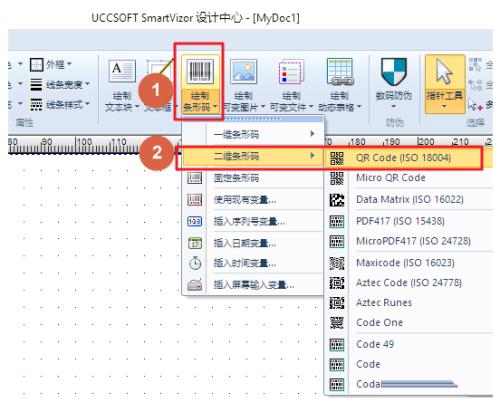Screen dimensions: 500x402
Task: Click the Draw Variable File (绘制可变文件) icon
Action: point(291,71)
